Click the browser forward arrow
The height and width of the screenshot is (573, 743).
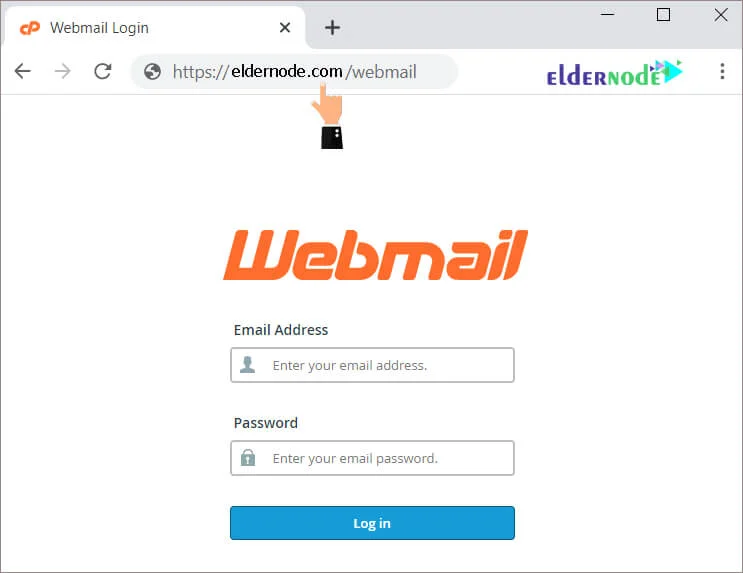(63, 72)
